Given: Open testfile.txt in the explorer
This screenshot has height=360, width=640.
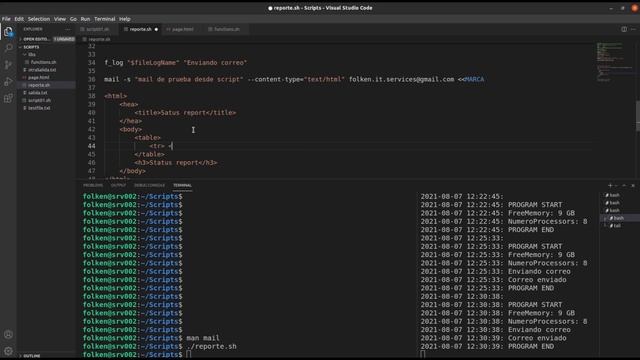Looking at the screenshot, I should 39,108.
